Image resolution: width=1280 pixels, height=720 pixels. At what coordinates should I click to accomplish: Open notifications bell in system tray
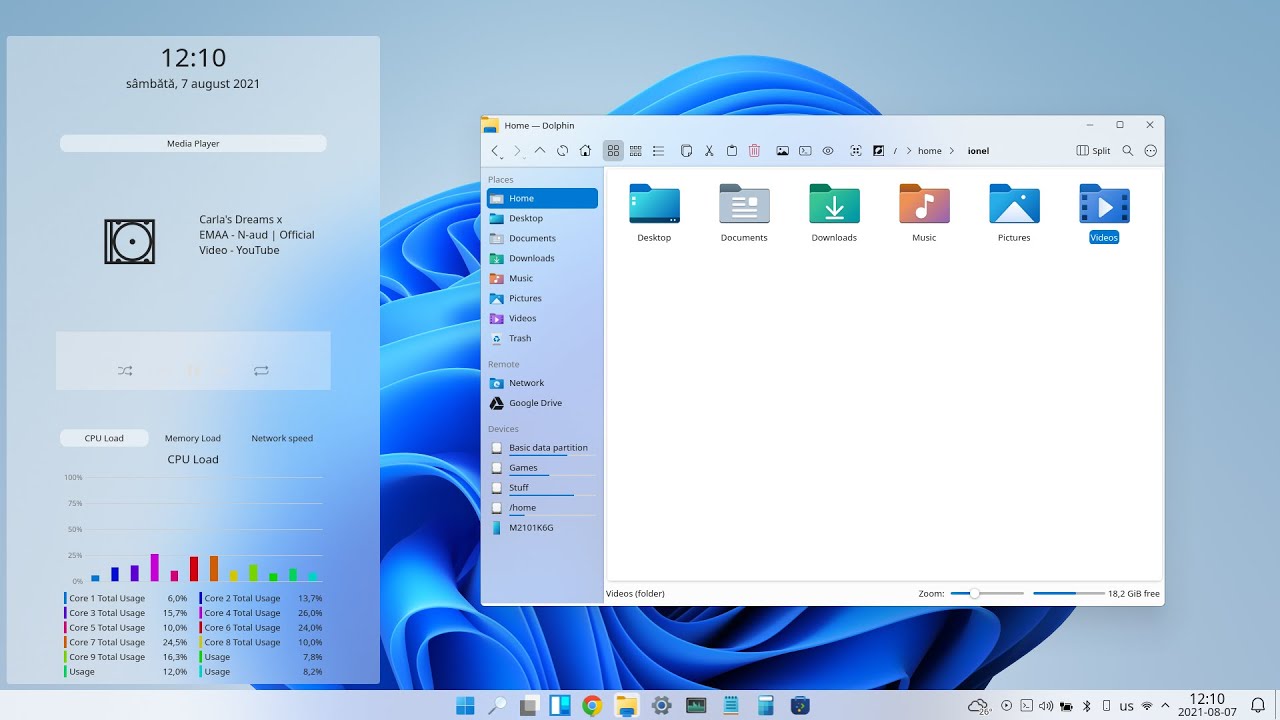pyautogui.click(x=1258, y=706)
